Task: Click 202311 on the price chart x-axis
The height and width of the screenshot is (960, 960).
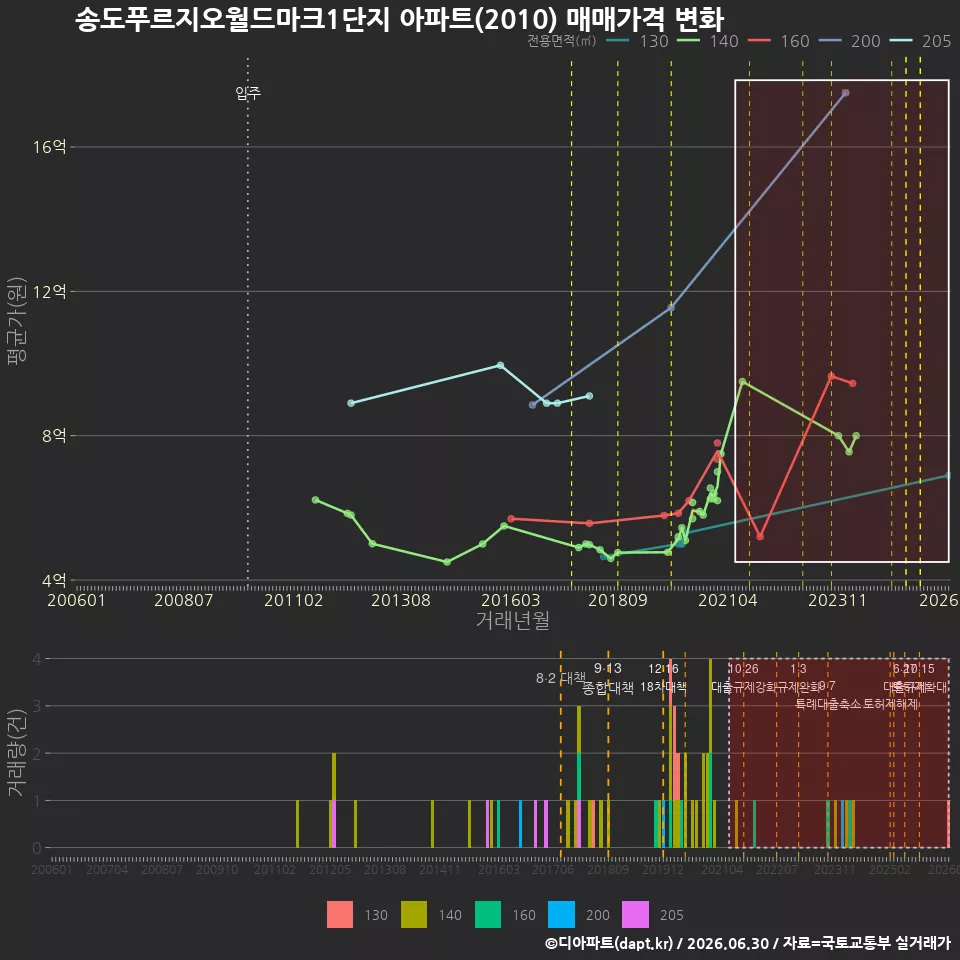Action: coord(837,600)
